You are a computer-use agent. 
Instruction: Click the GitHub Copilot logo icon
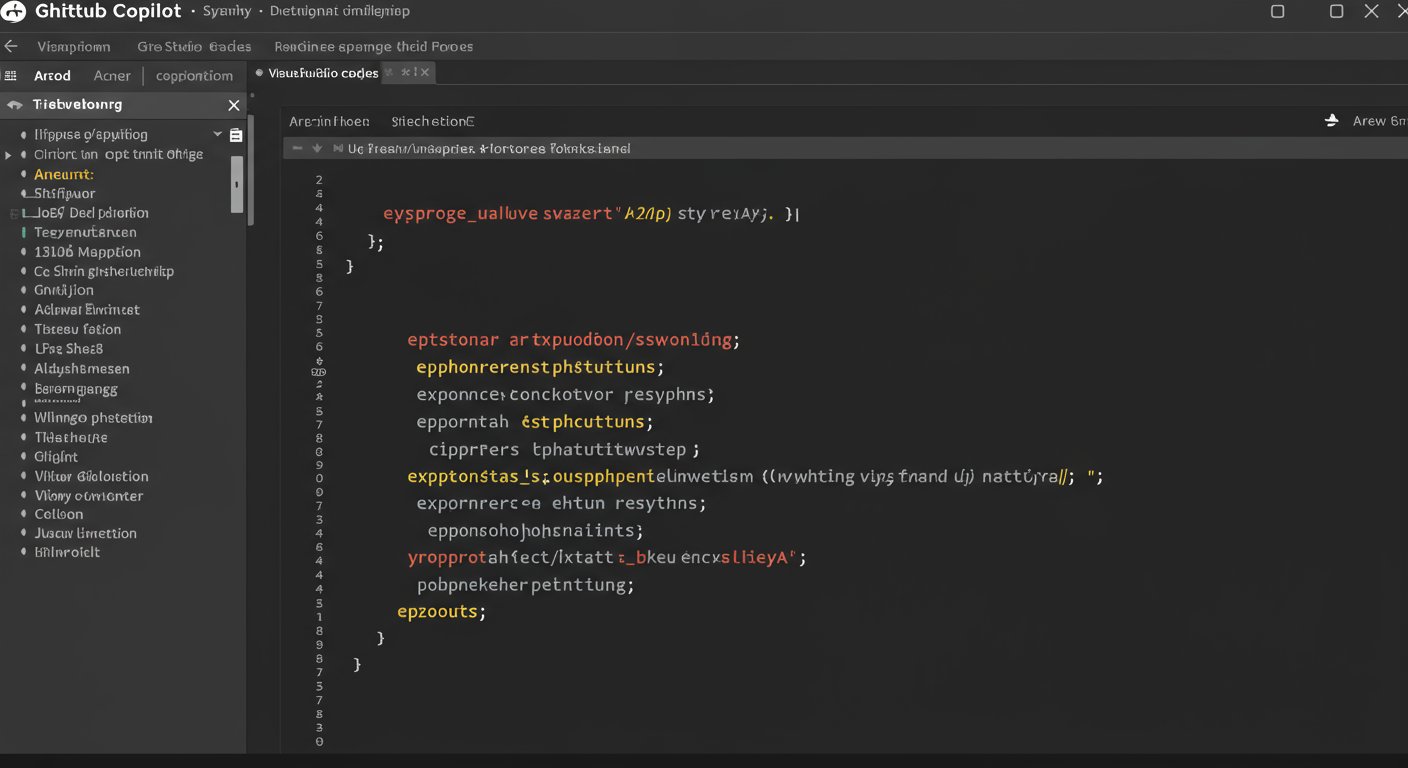13,11
